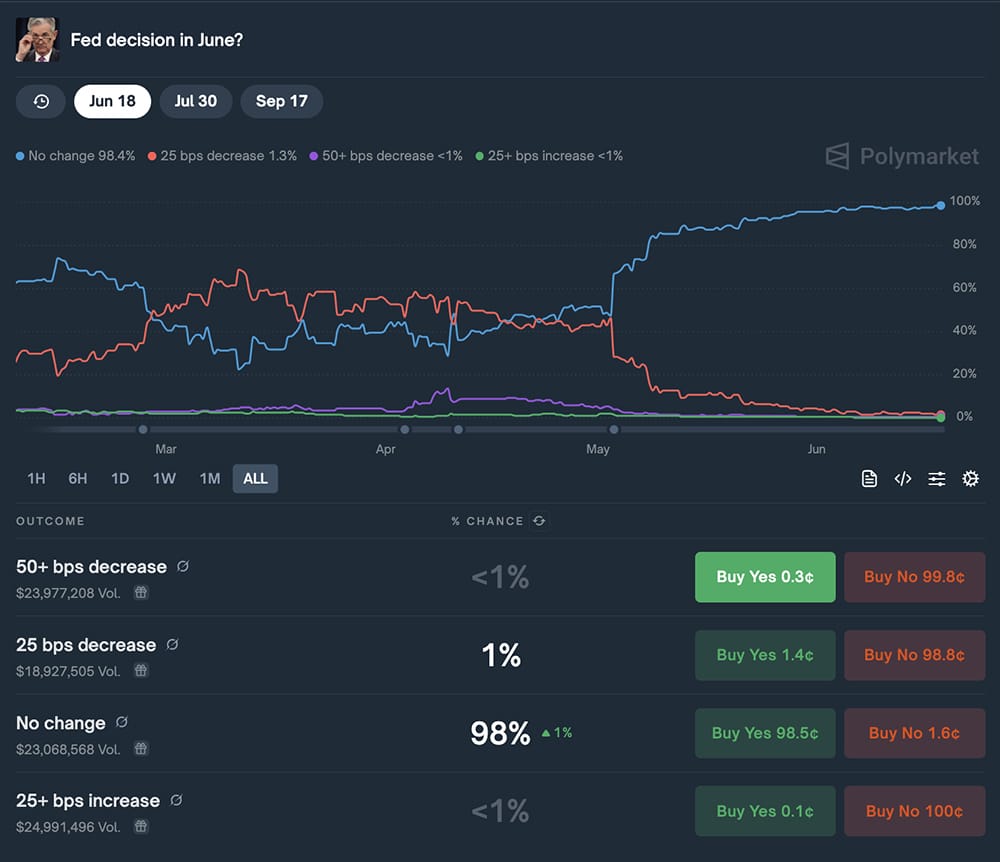1000x862 pixels.
Task: Click the icon beside 25+ bps increase title
Action: 177,800
